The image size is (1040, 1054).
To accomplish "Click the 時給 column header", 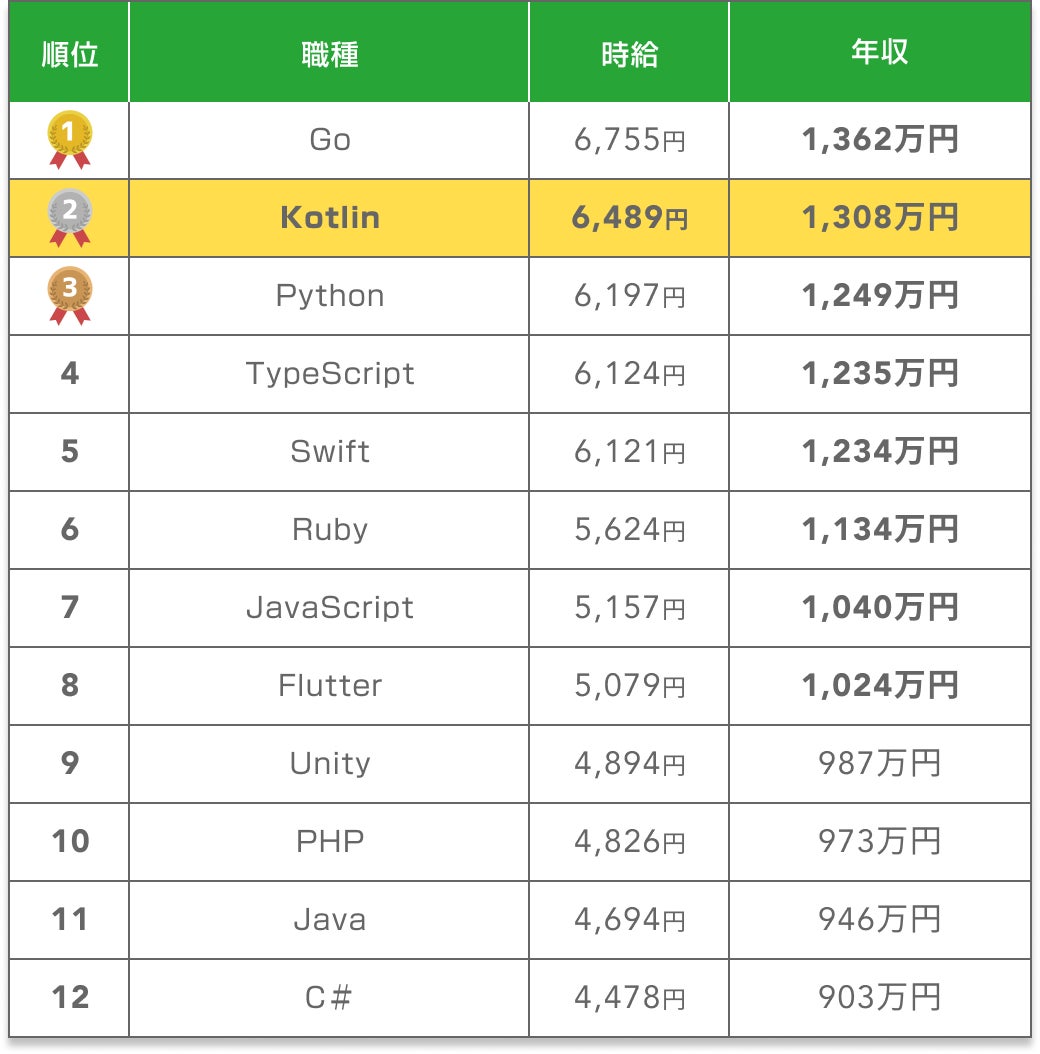I will pos(629,54).
